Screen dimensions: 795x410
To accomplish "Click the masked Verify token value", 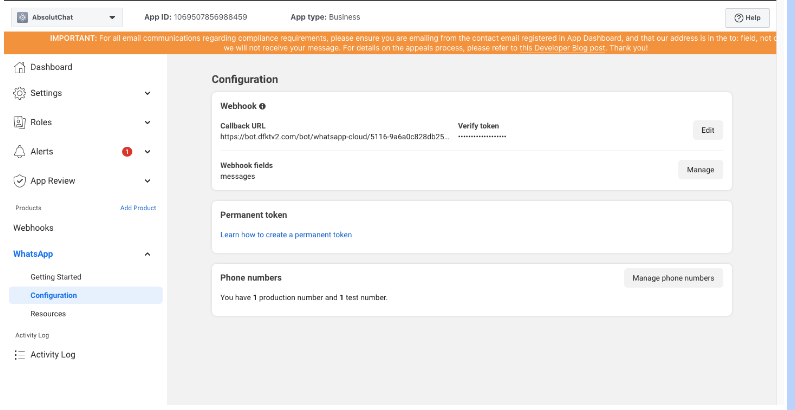I will click(x=482, y=137).
